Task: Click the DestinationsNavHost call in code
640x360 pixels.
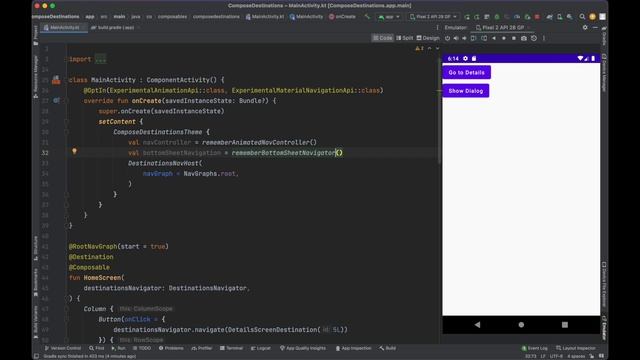Action: click(x=163, y=163)
